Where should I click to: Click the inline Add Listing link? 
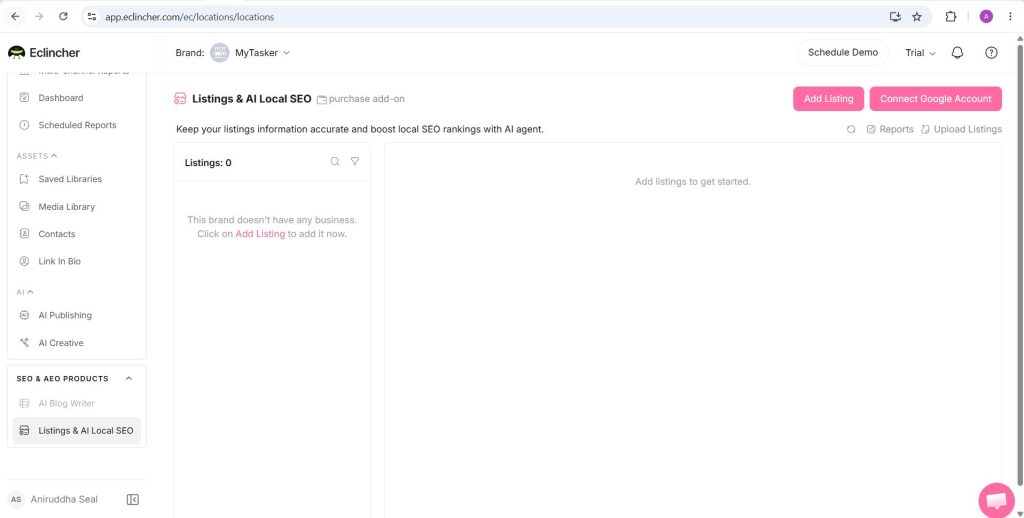[260, 234]
